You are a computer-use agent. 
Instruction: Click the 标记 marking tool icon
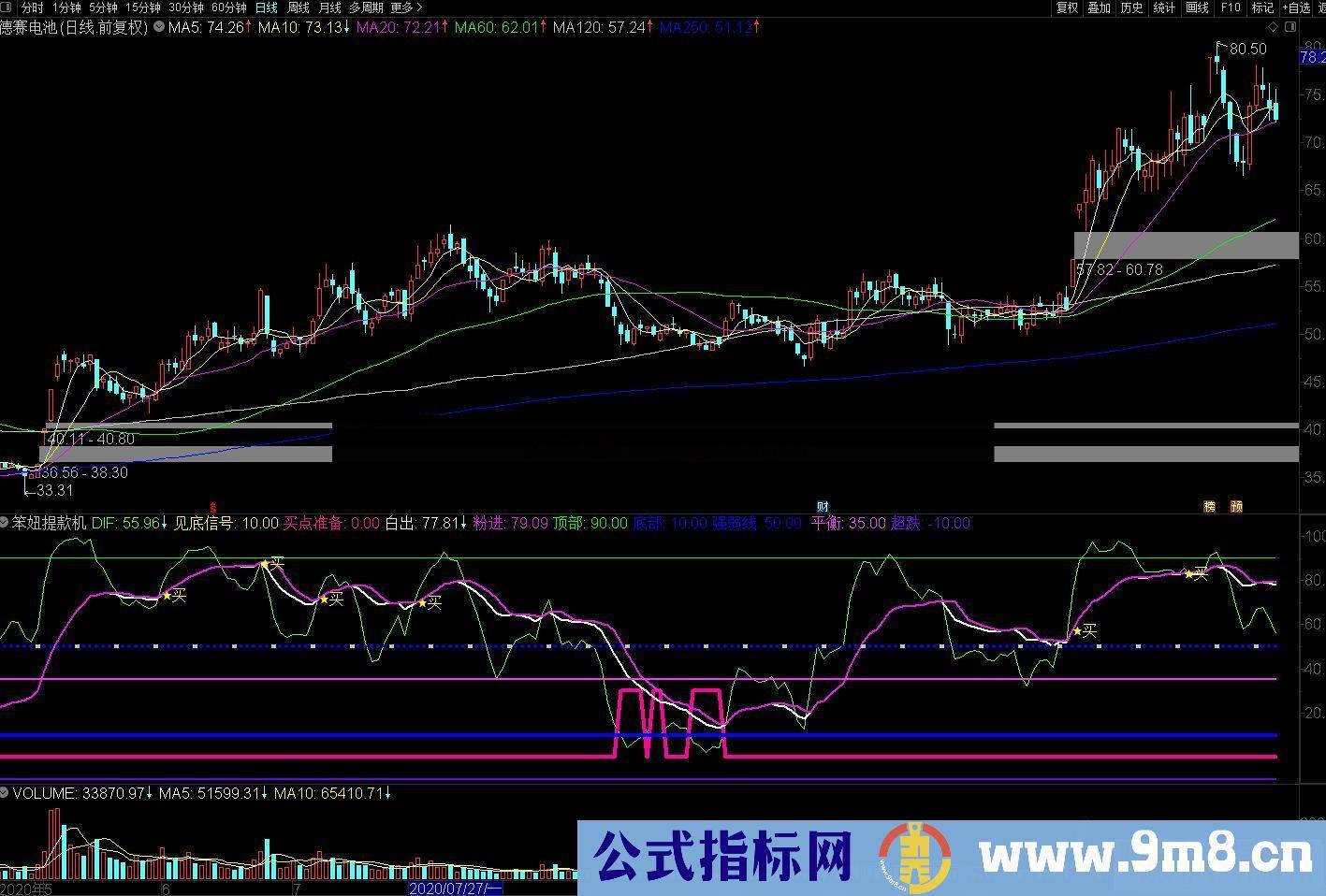tap(1261, 7)
